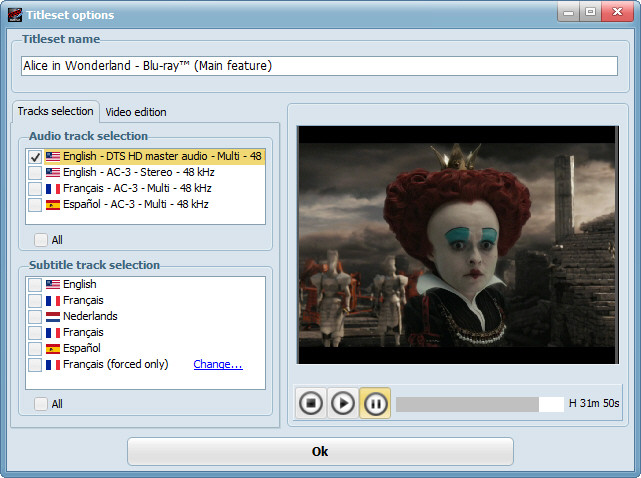Select the Español AC-3 audio track flag
The image size is (641, 478).
point(53,204)
